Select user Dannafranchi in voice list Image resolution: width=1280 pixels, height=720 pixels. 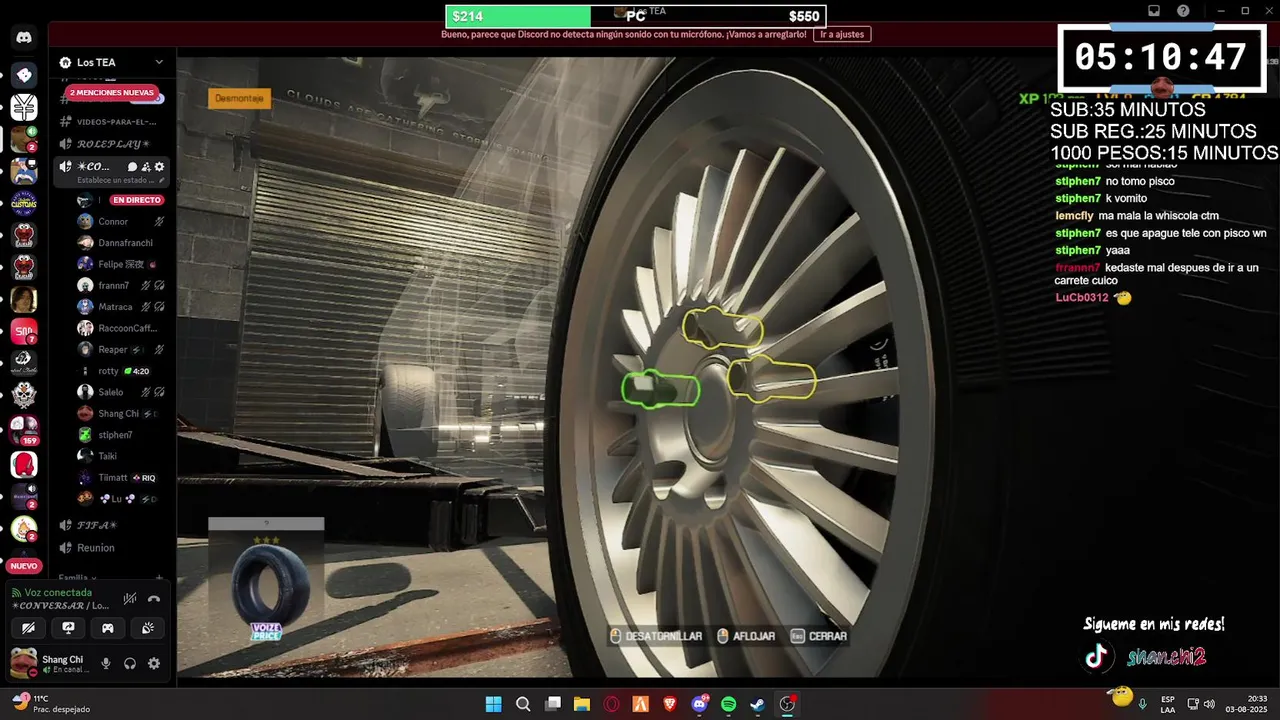click(x=120, y=243)
